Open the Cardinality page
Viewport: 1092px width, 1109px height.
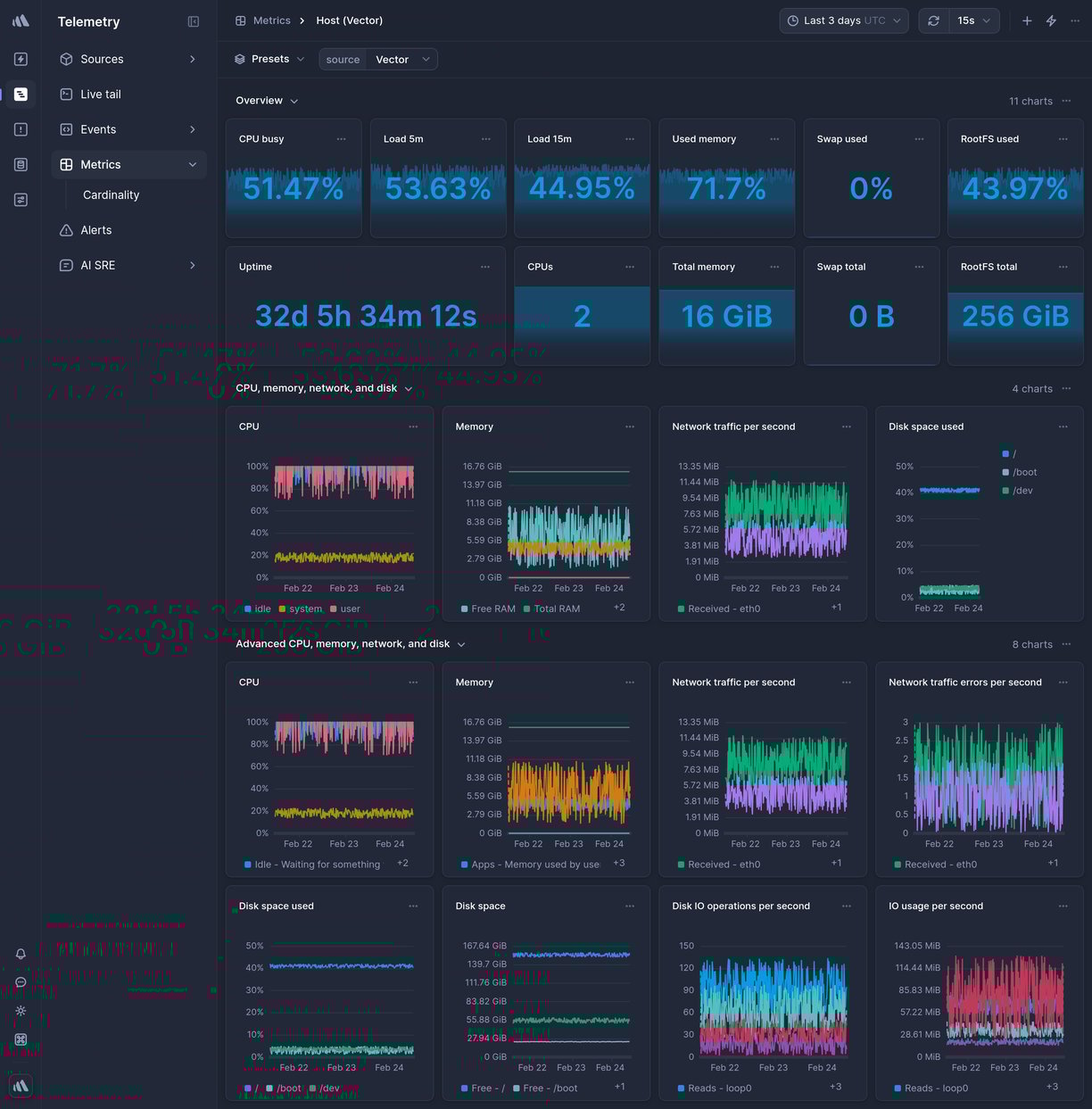point(111,194)
